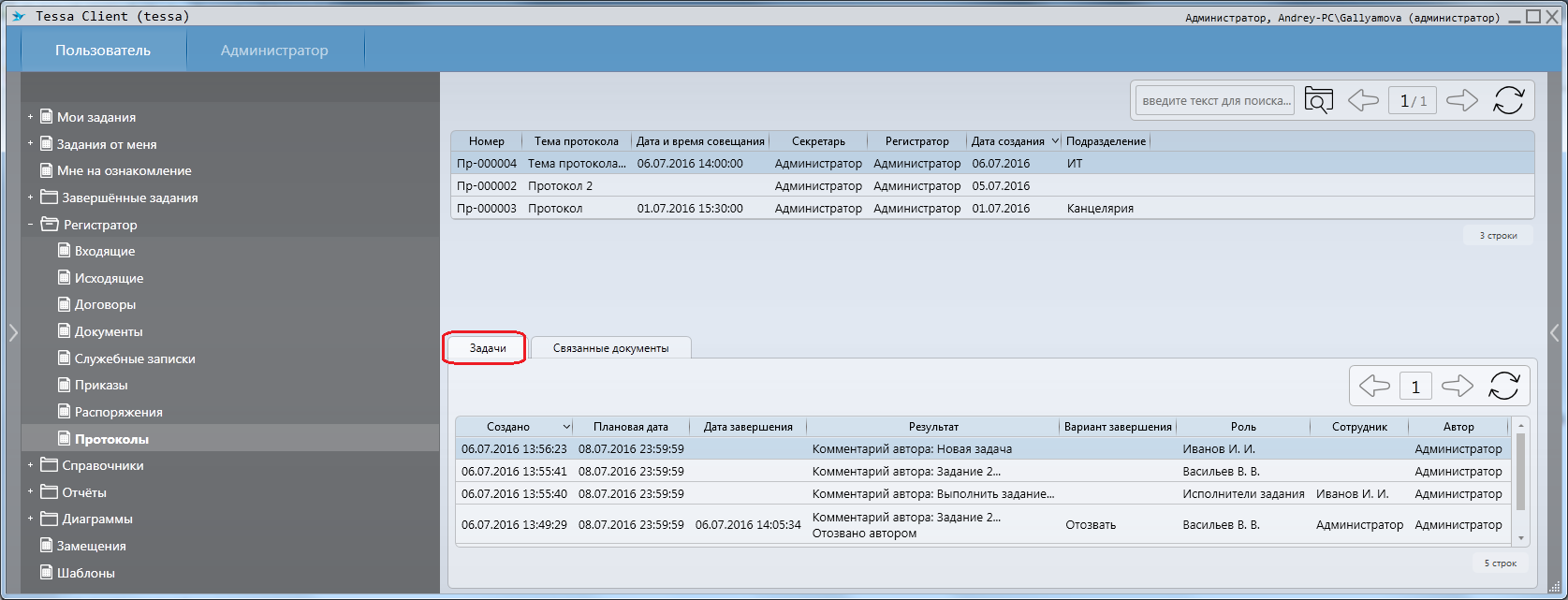Refresh the protocols list in top toolbar
Screen dimensions: 1568x600
coord(1508,101)
